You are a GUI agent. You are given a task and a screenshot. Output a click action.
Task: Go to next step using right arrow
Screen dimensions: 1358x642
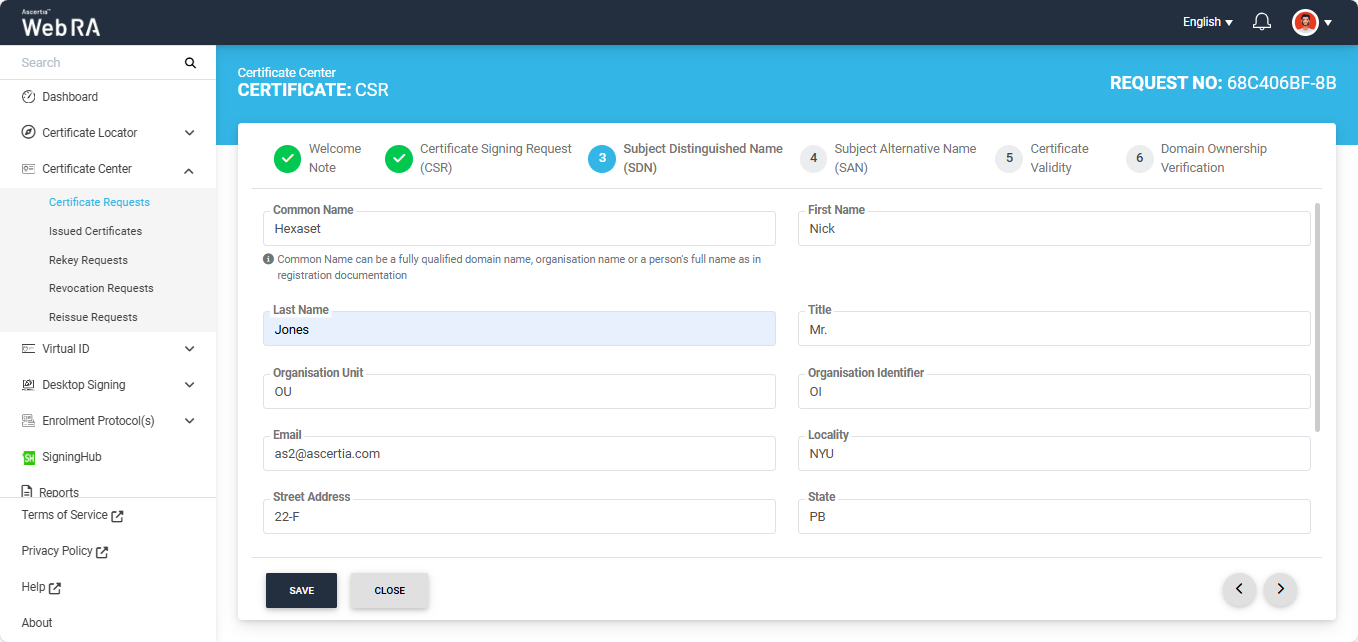(x=1280, y=590)
